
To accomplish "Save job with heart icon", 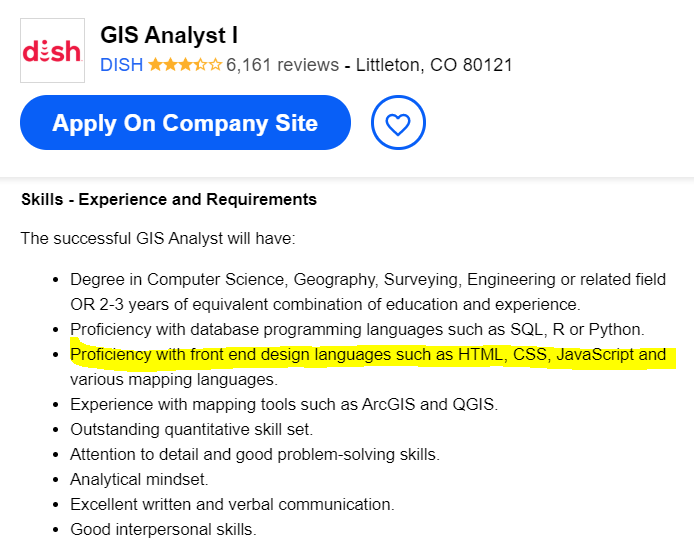I will click(398, 123).
